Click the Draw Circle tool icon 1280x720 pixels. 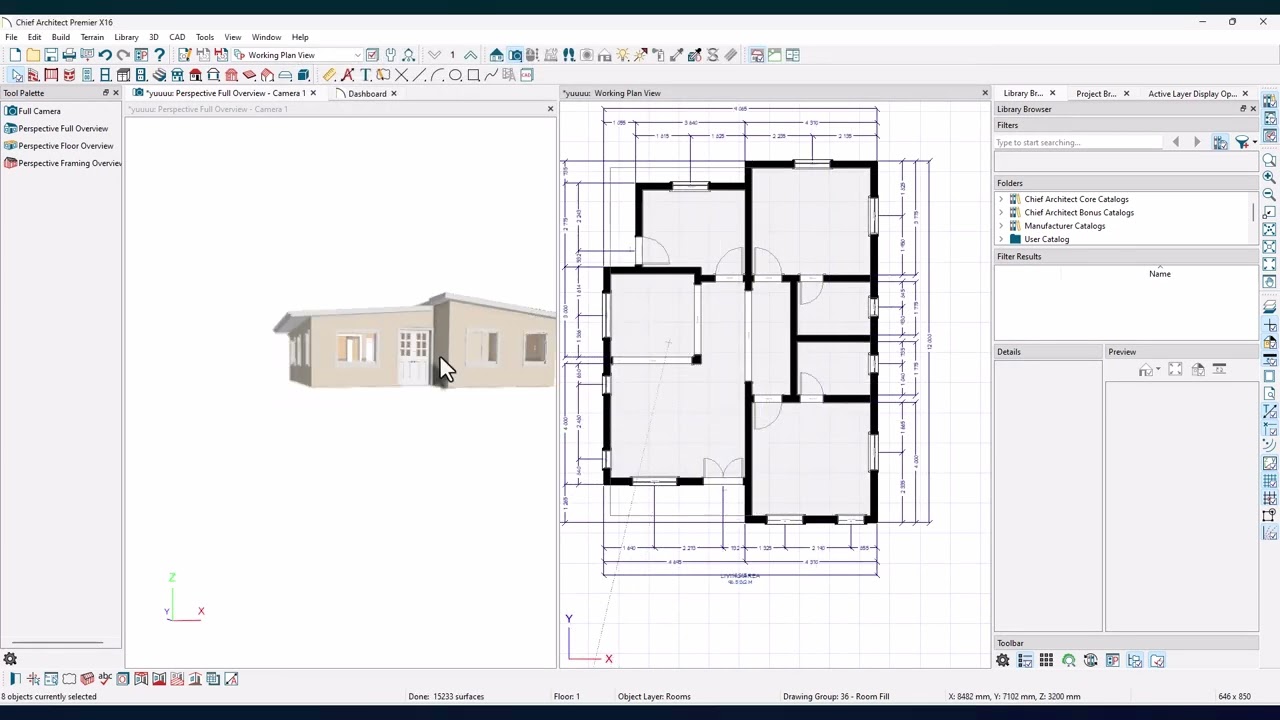(x=455, y=75)
